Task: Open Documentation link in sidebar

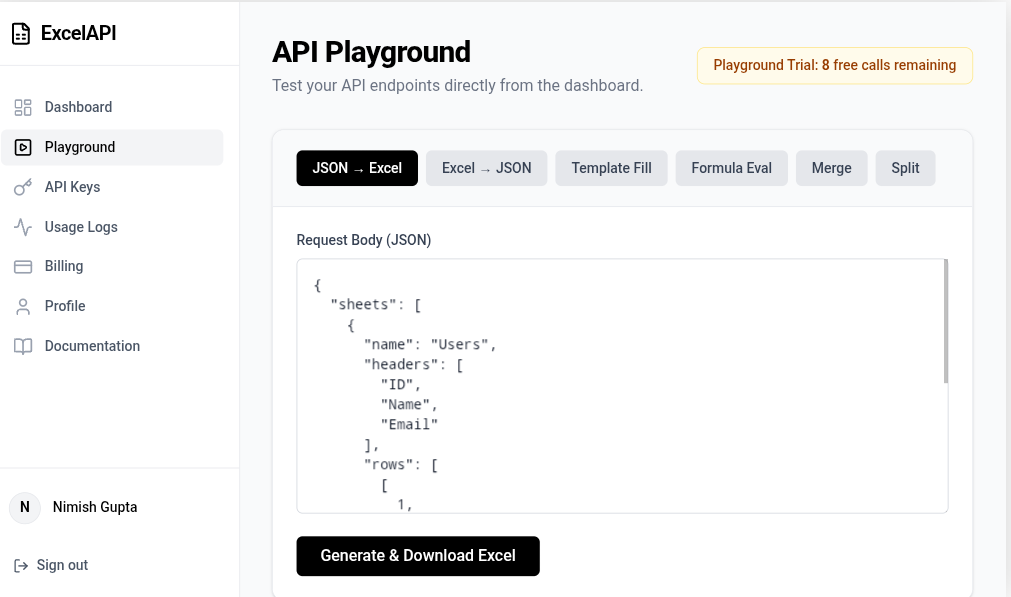Action: click(x=112, y=346)
